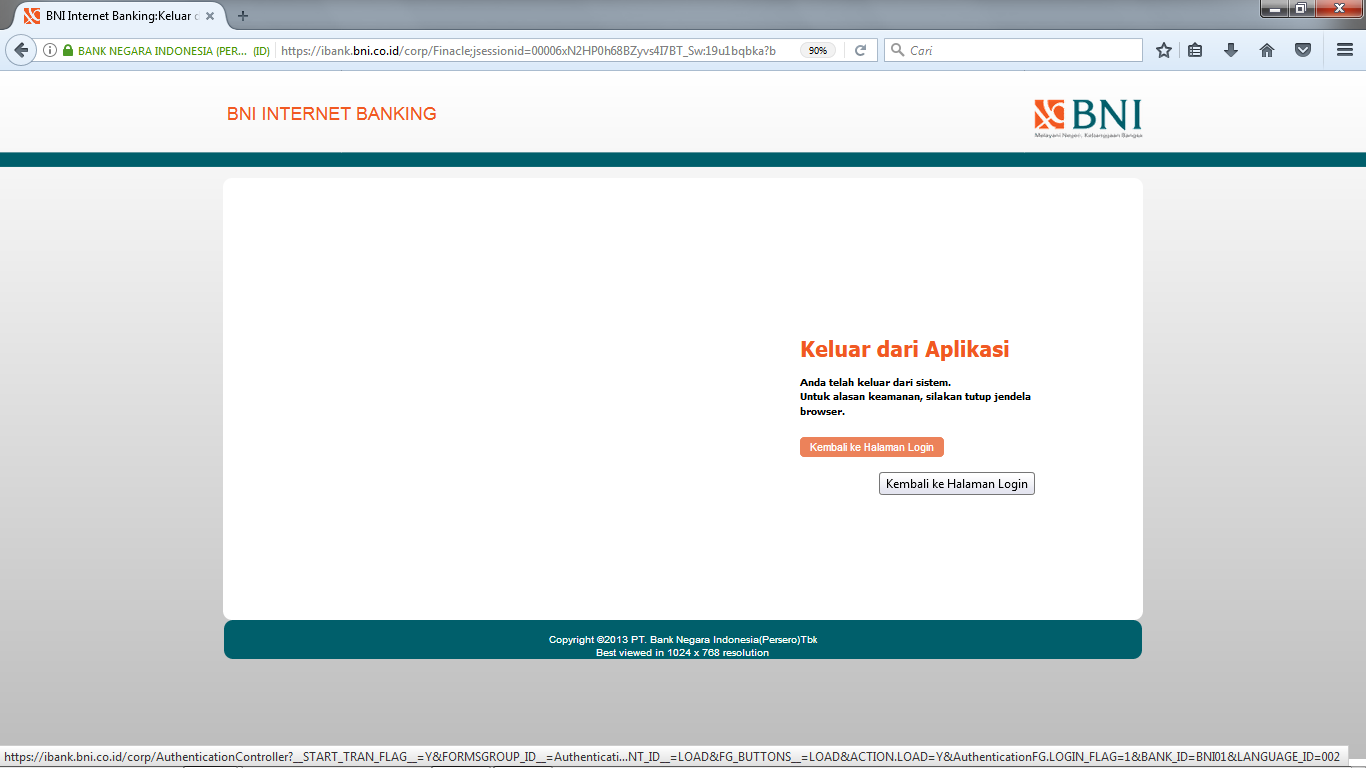Viewport: 1366px width, 768px height.
Task: Click orange Kembali ke Halaman Login button
Action: pos(872,447)
